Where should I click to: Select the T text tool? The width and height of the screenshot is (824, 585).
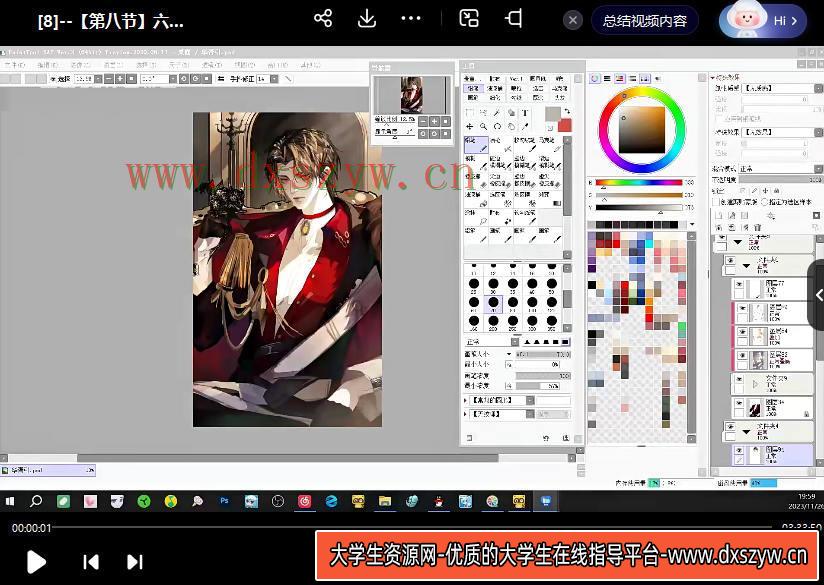coord(524,112)
